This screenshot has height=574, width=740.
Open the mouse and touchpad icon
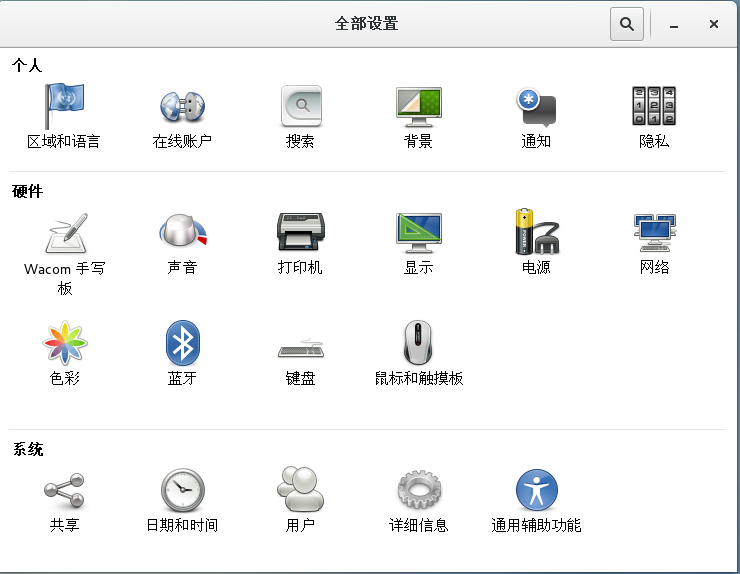(418, 343)
